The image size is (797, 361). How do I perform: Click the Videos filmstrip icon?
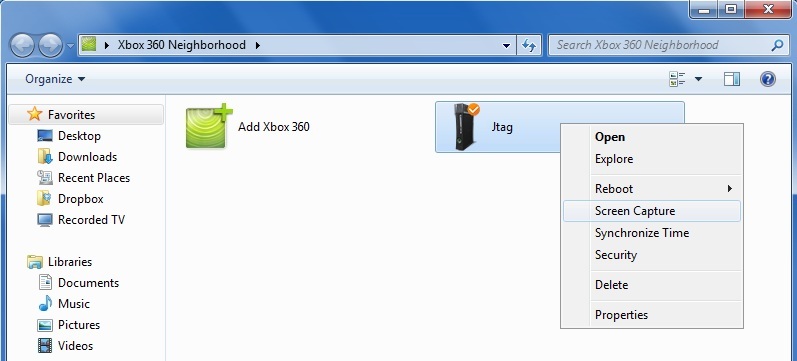tap(45, 345)
